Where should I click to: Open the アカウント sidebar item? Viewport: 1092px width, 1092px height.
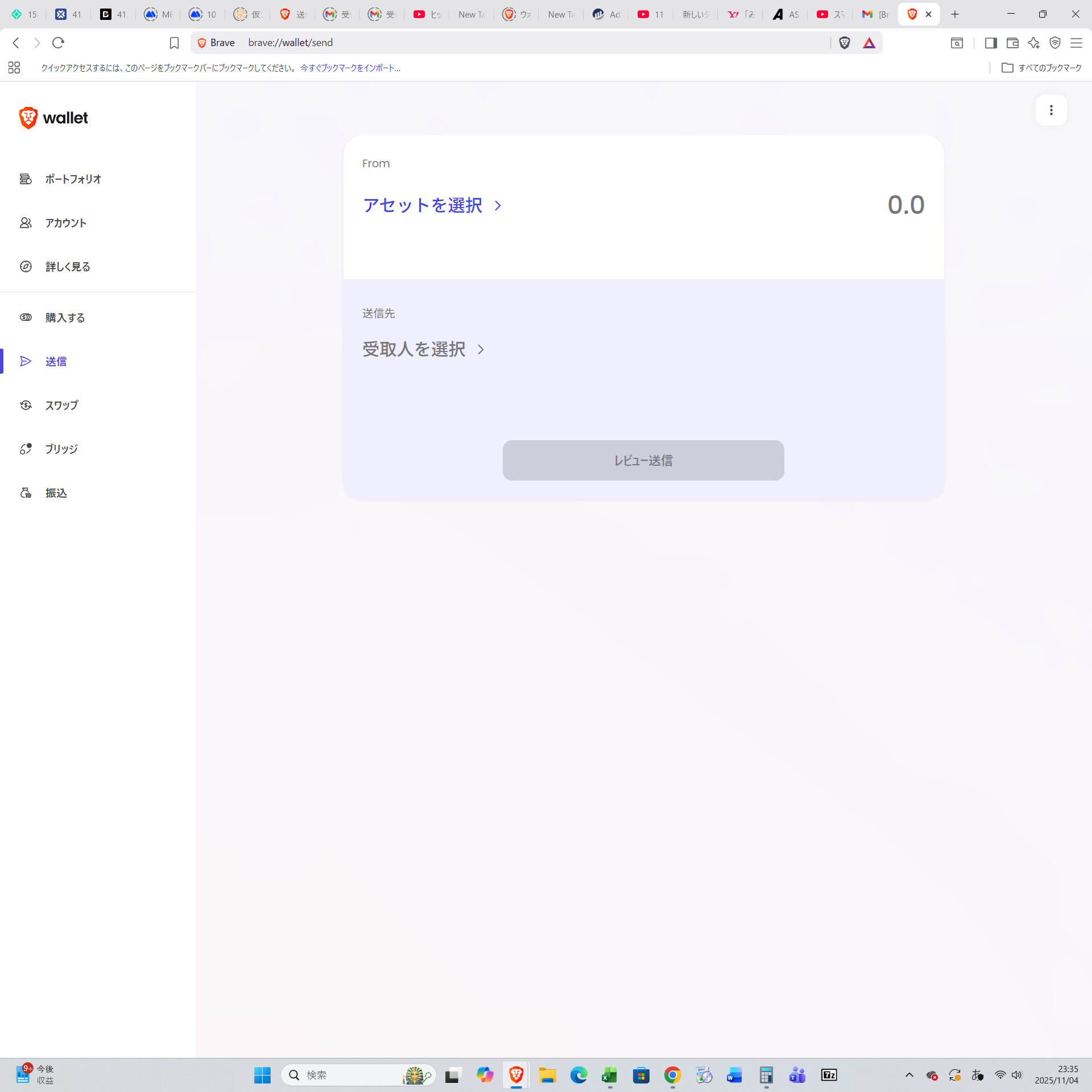66,223
